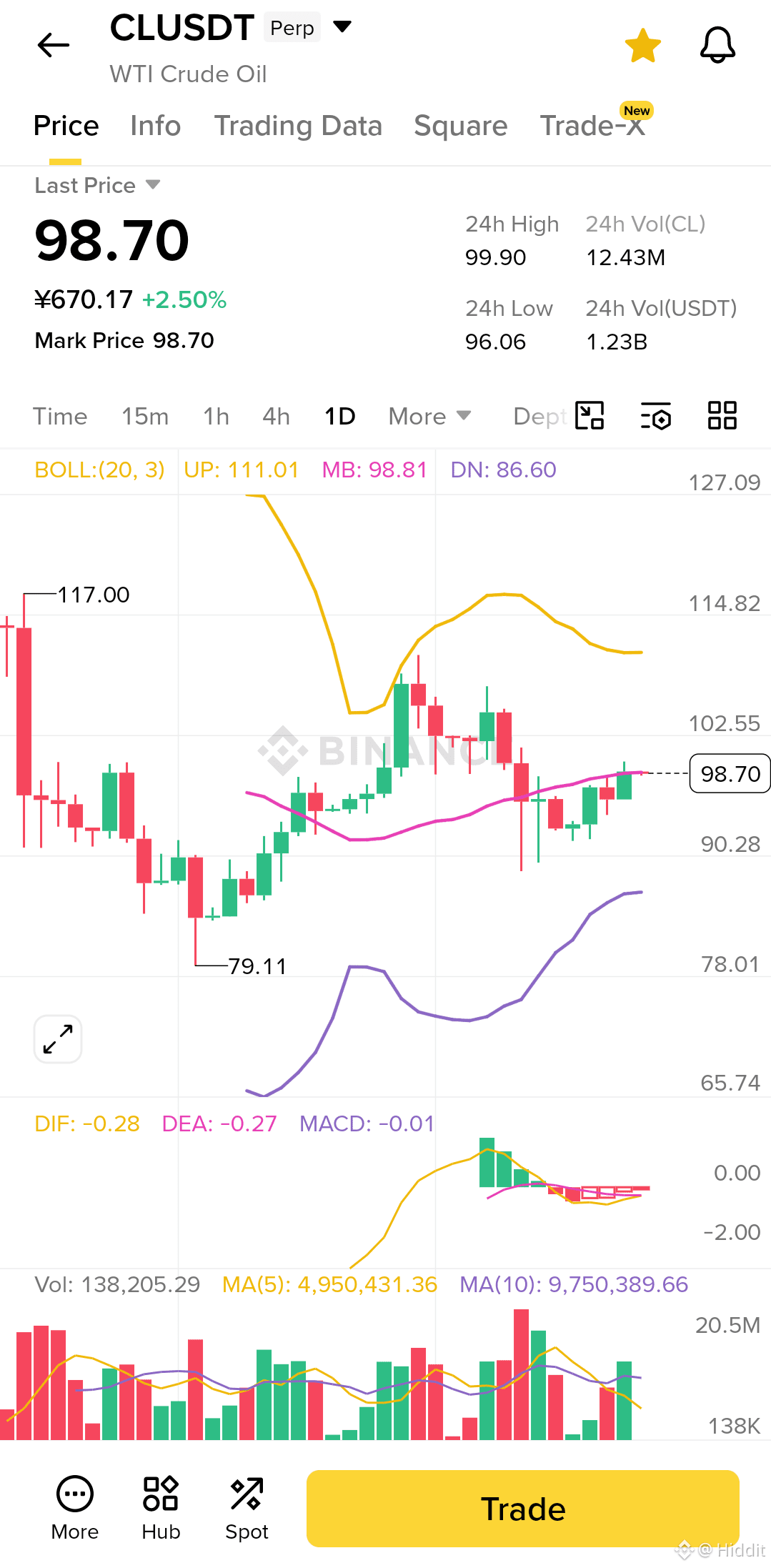Tap the MB: 98.81 value

coord(374,470)
